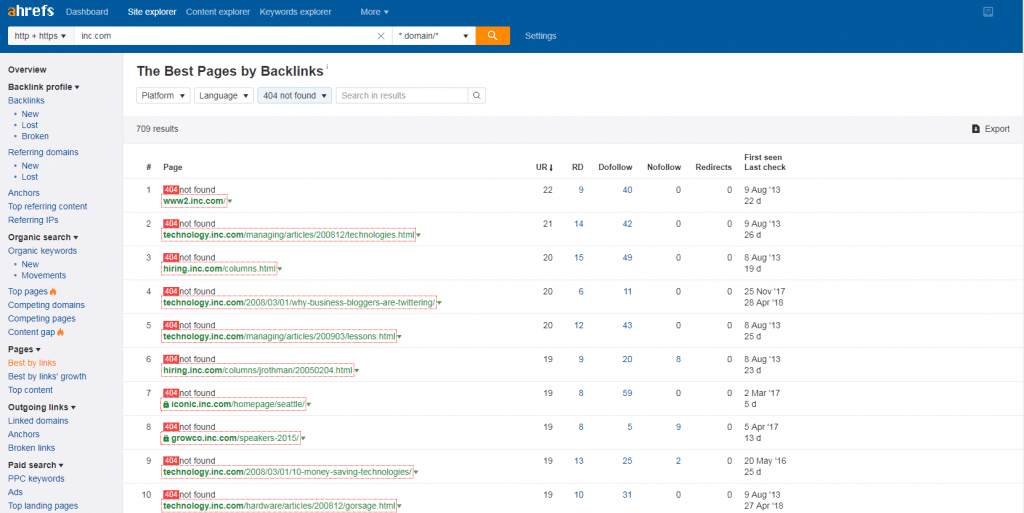1024x513 pixels.
Task: Click Dofollow count 59 for iconic.inc.com
Action: point(627,394)
